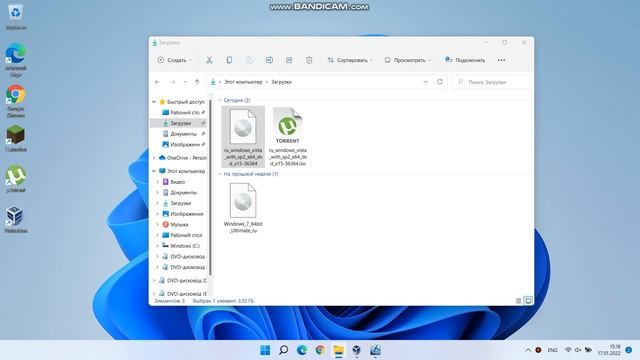Click the Cut scissors icon in toolbar
This screenshot has height=360, width=640.
pyautogui.click(x=209, y=60)
